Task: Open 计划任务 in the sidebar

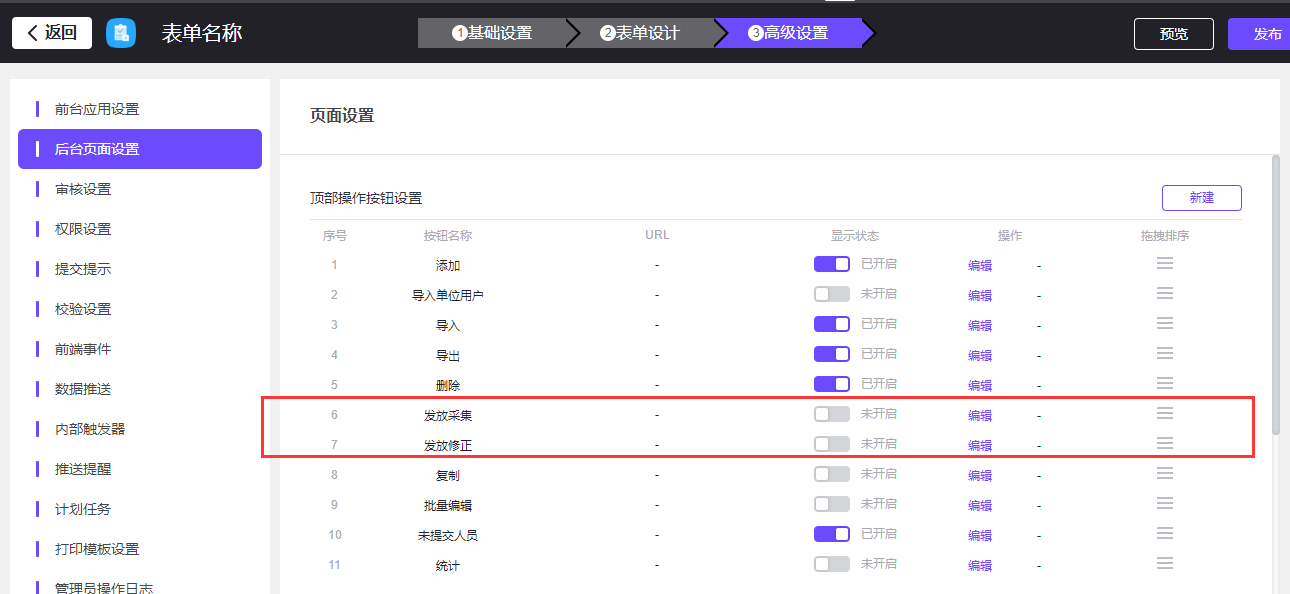Action: (140, 509)
